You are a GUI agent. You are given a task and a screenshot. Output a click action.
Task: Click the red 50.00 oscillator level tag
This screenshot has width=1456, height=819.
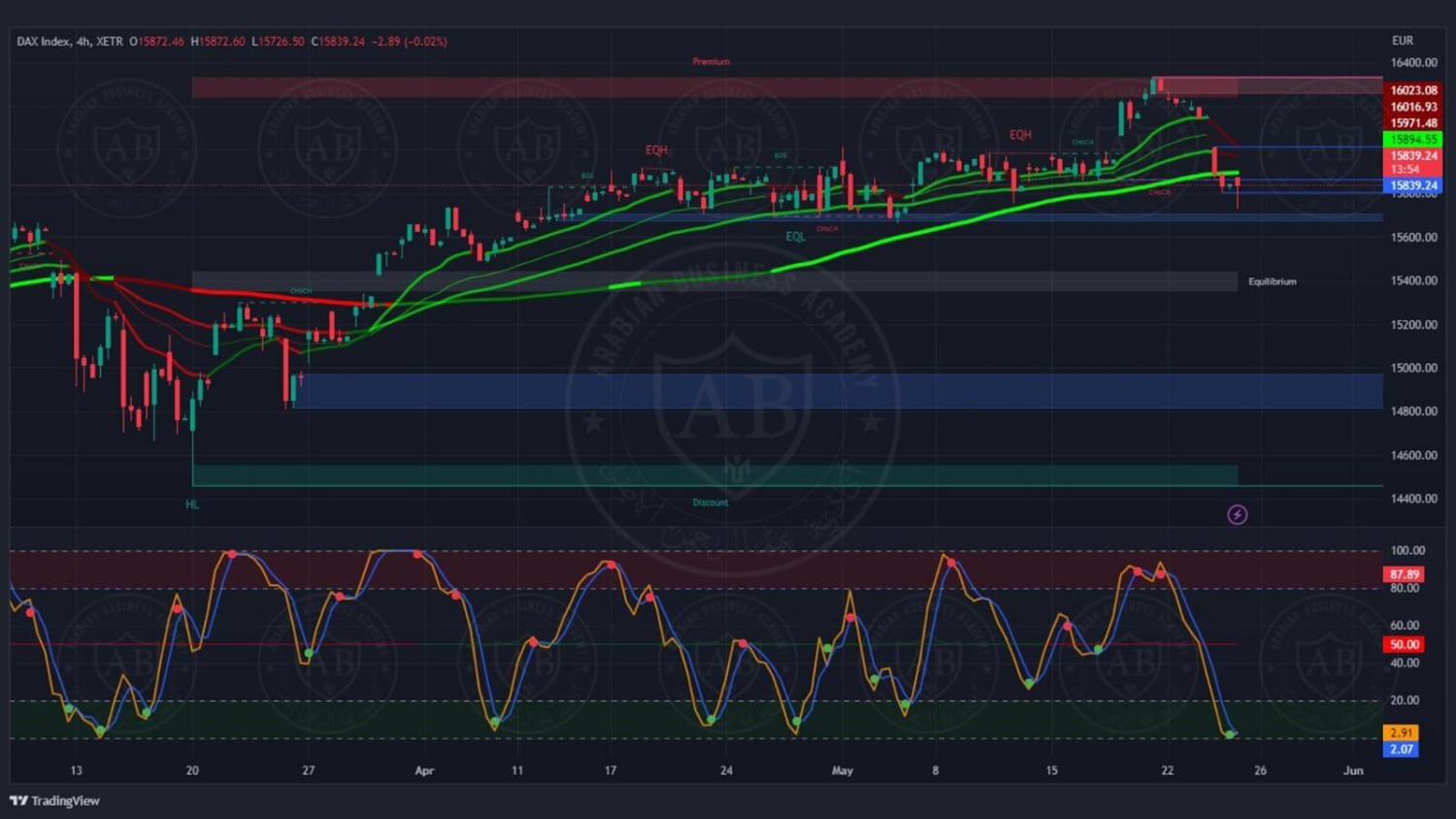pos(1404,644)
